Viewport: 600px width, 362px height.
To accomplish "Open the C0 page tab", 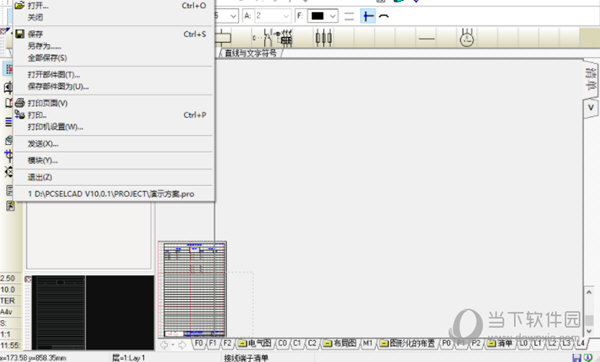I will (x=282, y=343).
